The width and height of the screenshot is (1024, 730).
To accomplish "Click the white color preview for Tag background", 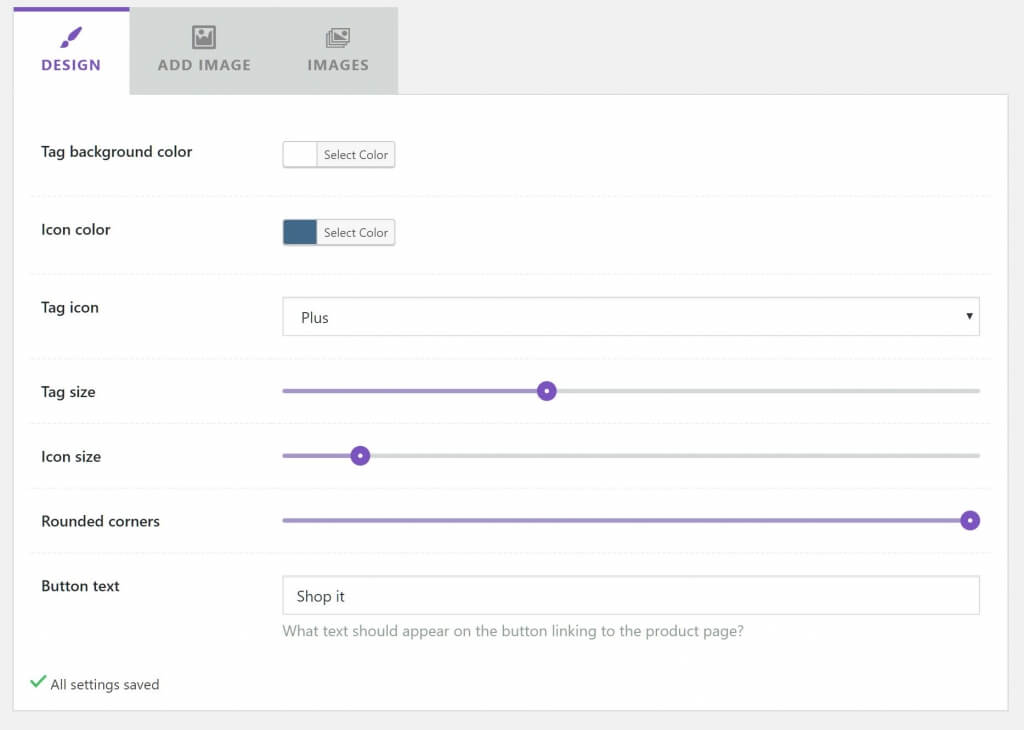I will (x=299, y=154).
